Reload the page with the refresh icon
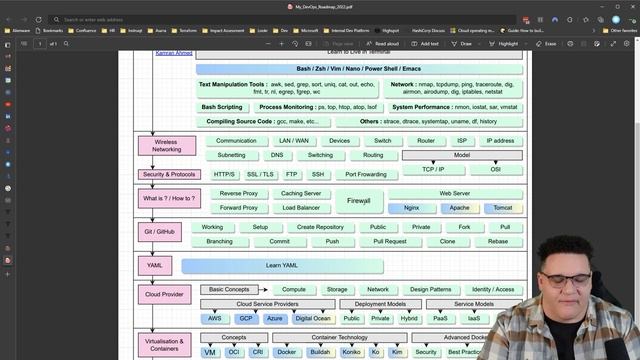Image resolution: width=640 pixels, height=360 pixels. click(x=38, y=20)
